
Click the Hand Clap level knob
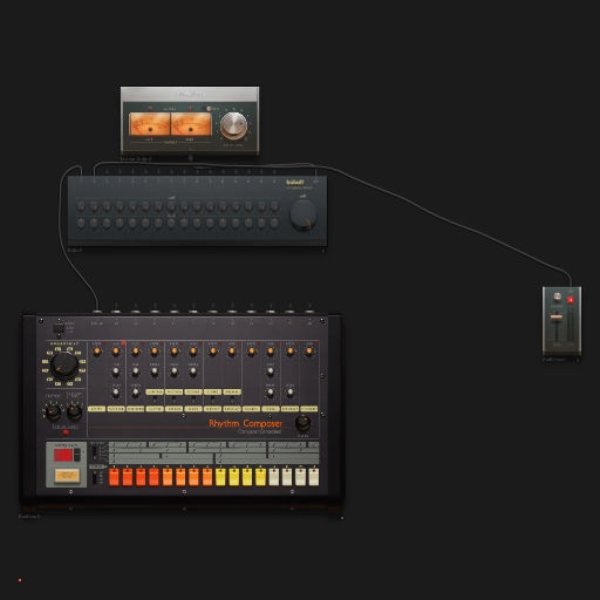[x=232, y=351]
